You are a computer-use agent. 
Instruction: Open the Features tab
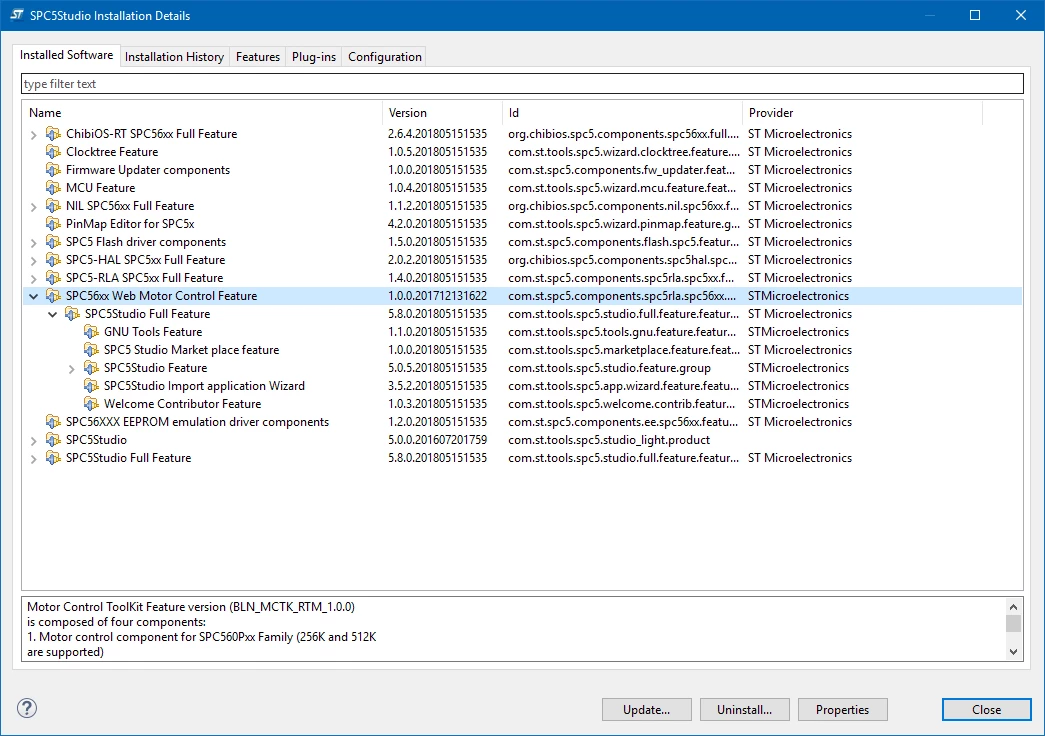coord(258,57)
